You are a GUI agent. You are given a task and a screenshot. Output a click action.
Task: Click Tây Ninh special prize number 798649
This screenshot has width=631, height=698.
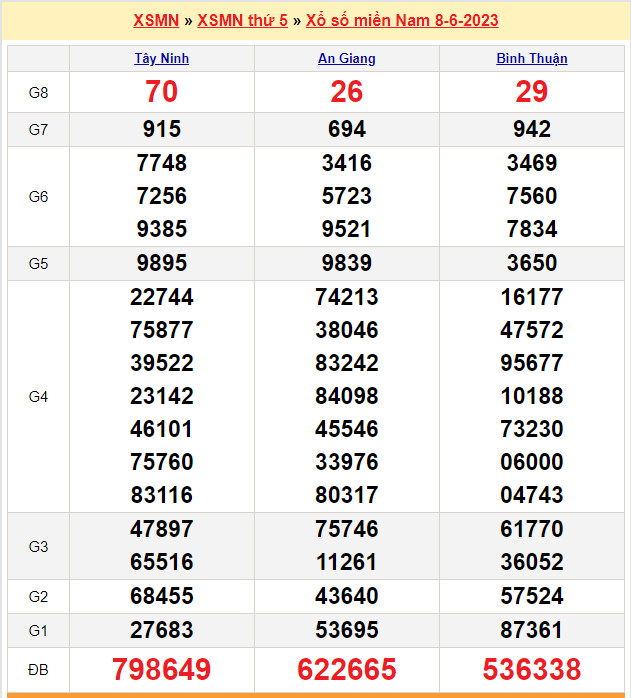(x=161, y=669)
